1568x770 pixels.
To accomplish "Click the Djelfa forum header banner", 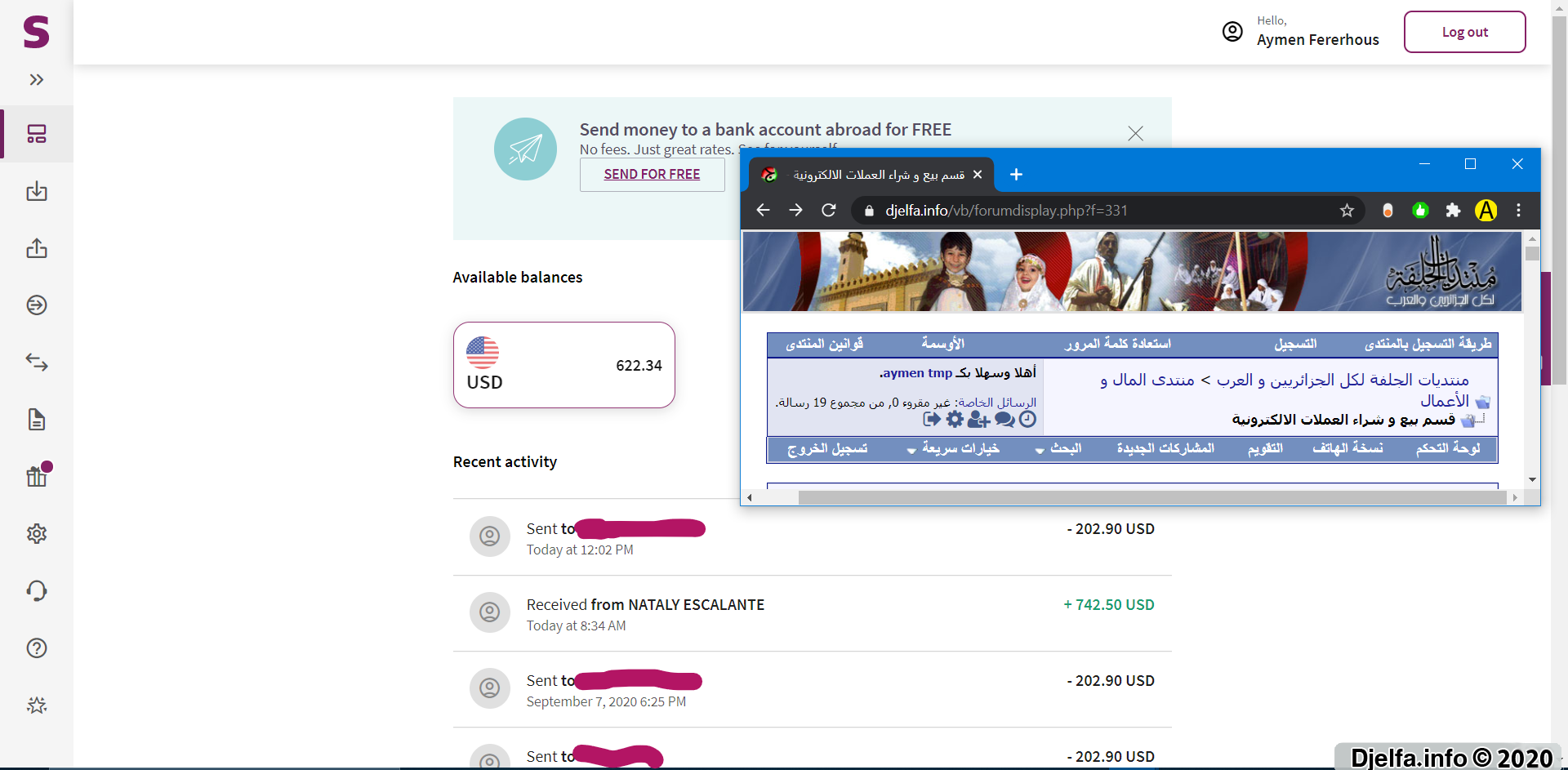I will click(x=1132, y=271).
